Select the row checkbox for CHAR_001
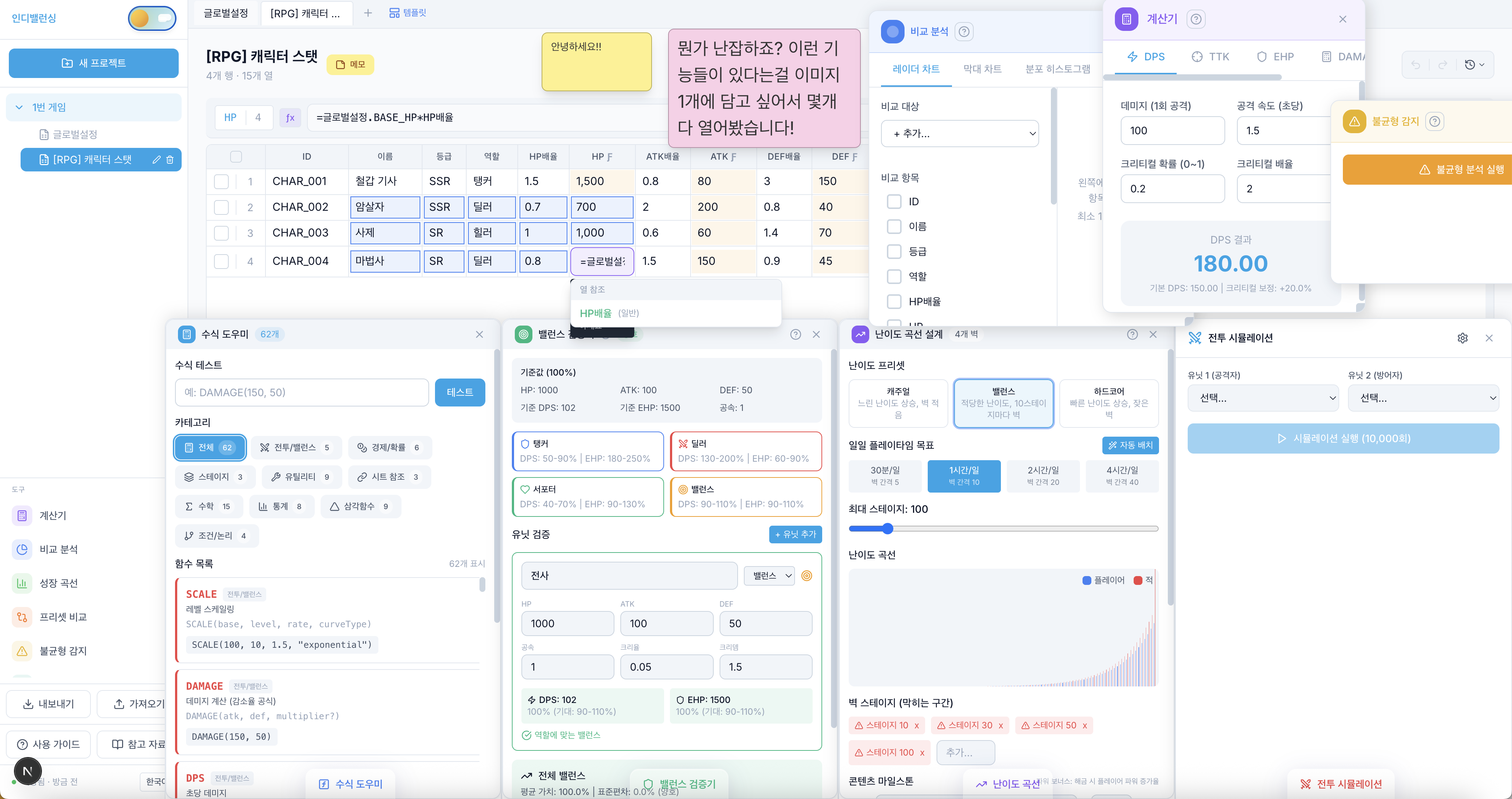Screen dimensions: 1512x799 [221, 181]
